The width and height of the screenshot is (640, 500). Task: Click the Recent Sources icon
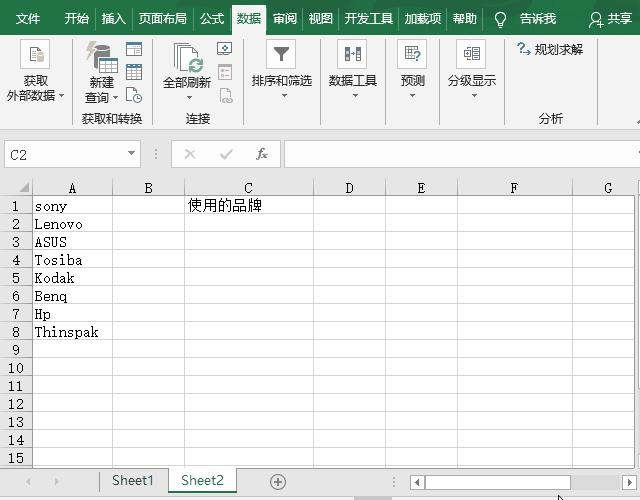pos(134,95)
